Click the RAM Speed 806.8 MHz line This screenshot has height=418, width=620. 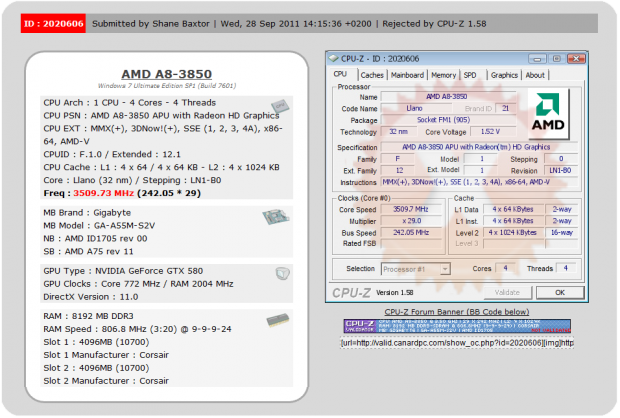coord(137,329)
